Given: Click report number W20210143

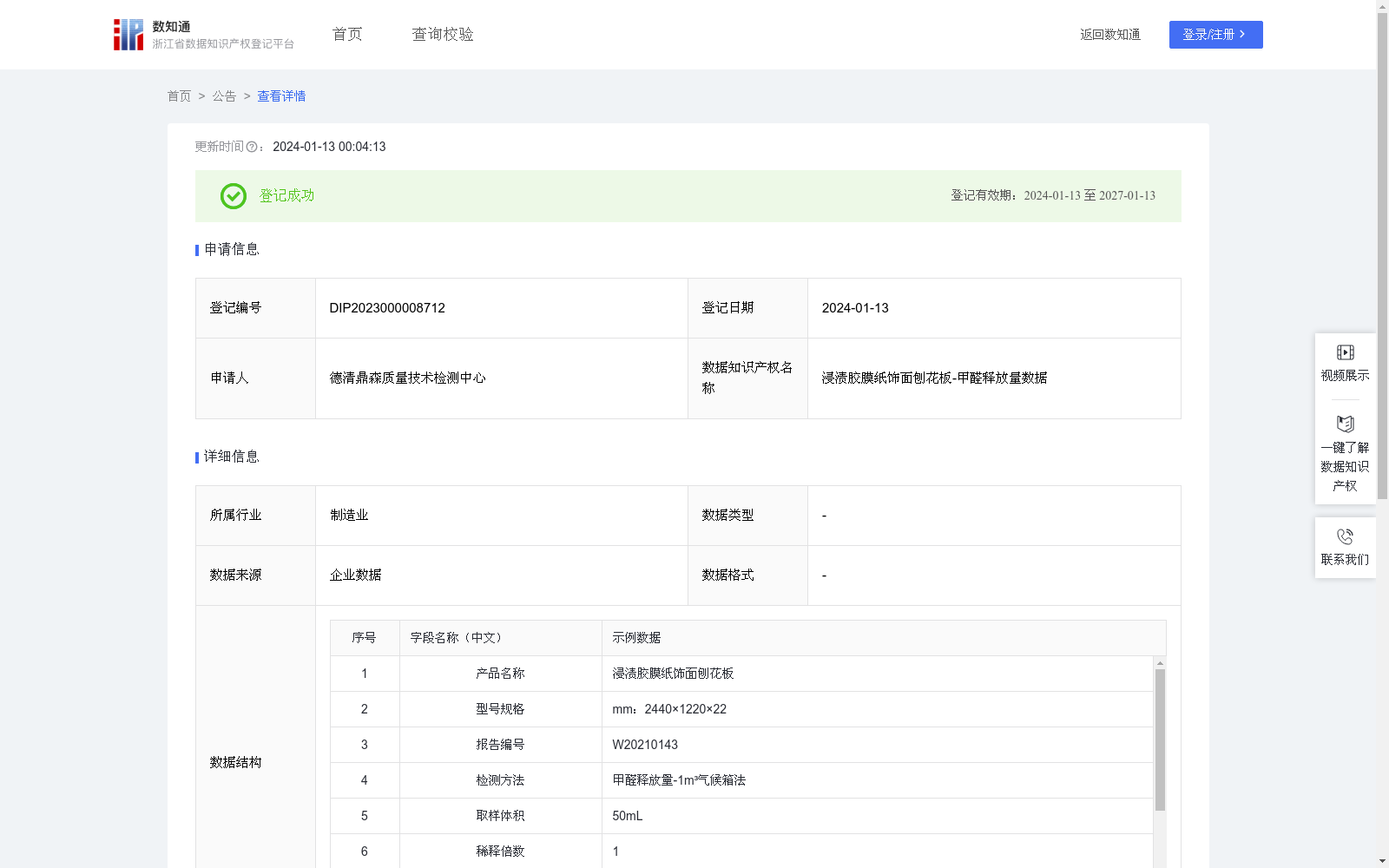Looking at the screenshot, I should point(645,745).
